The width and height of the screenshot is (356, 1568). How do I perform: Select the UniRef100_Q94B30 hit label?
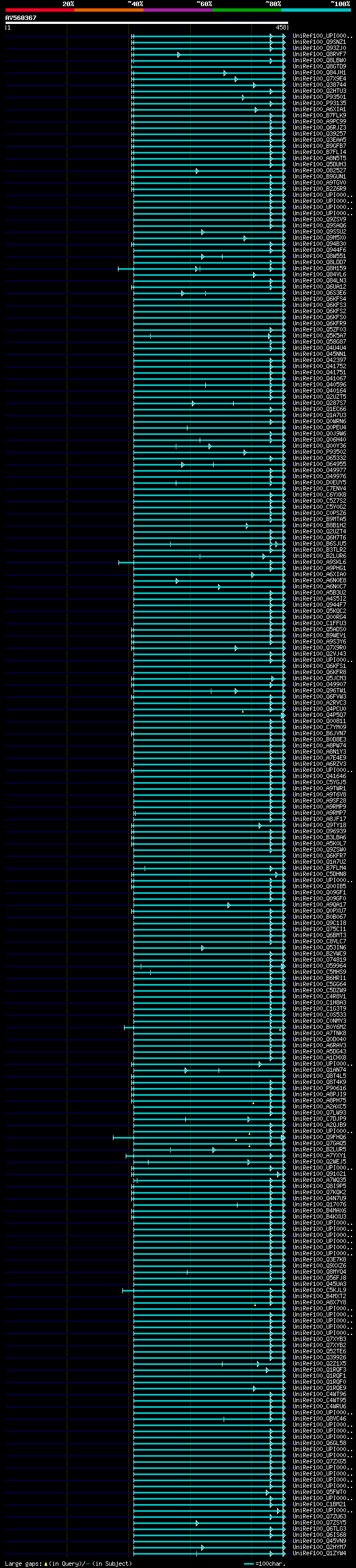pos(319,244)
